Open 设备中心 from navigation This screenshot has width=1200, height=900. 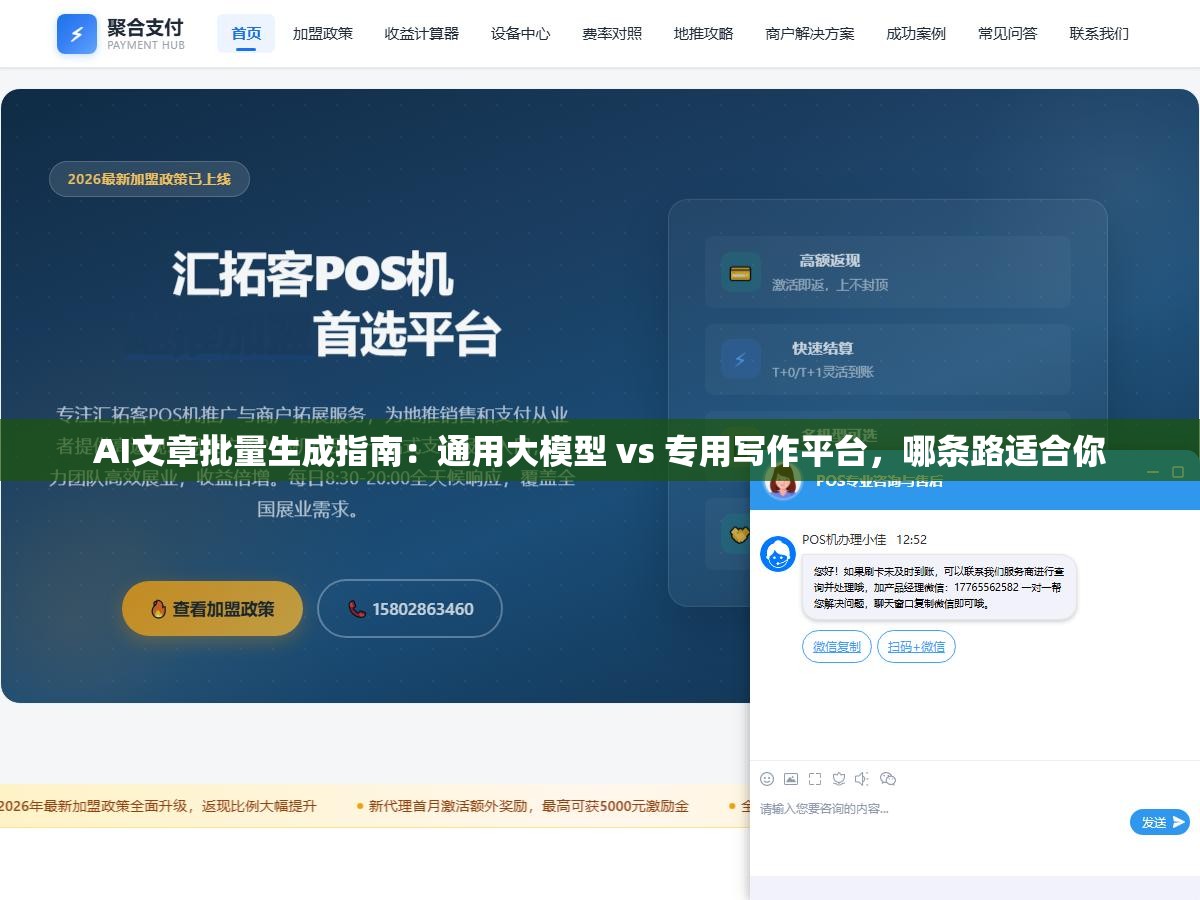pos(521,33)
